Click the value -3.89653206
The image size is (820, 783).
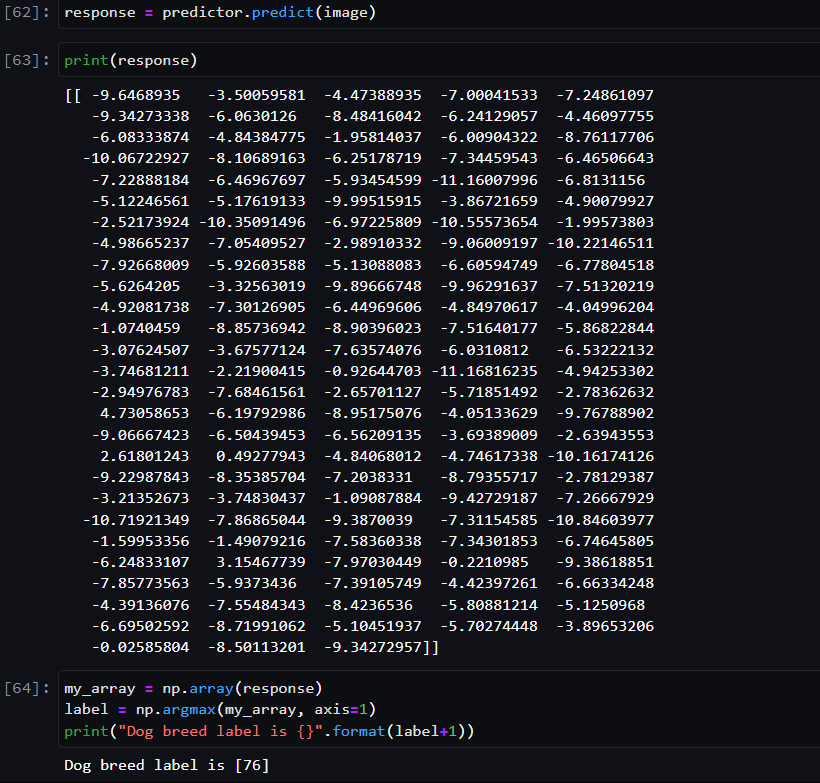pyautogui.click(x=605, y=626)
